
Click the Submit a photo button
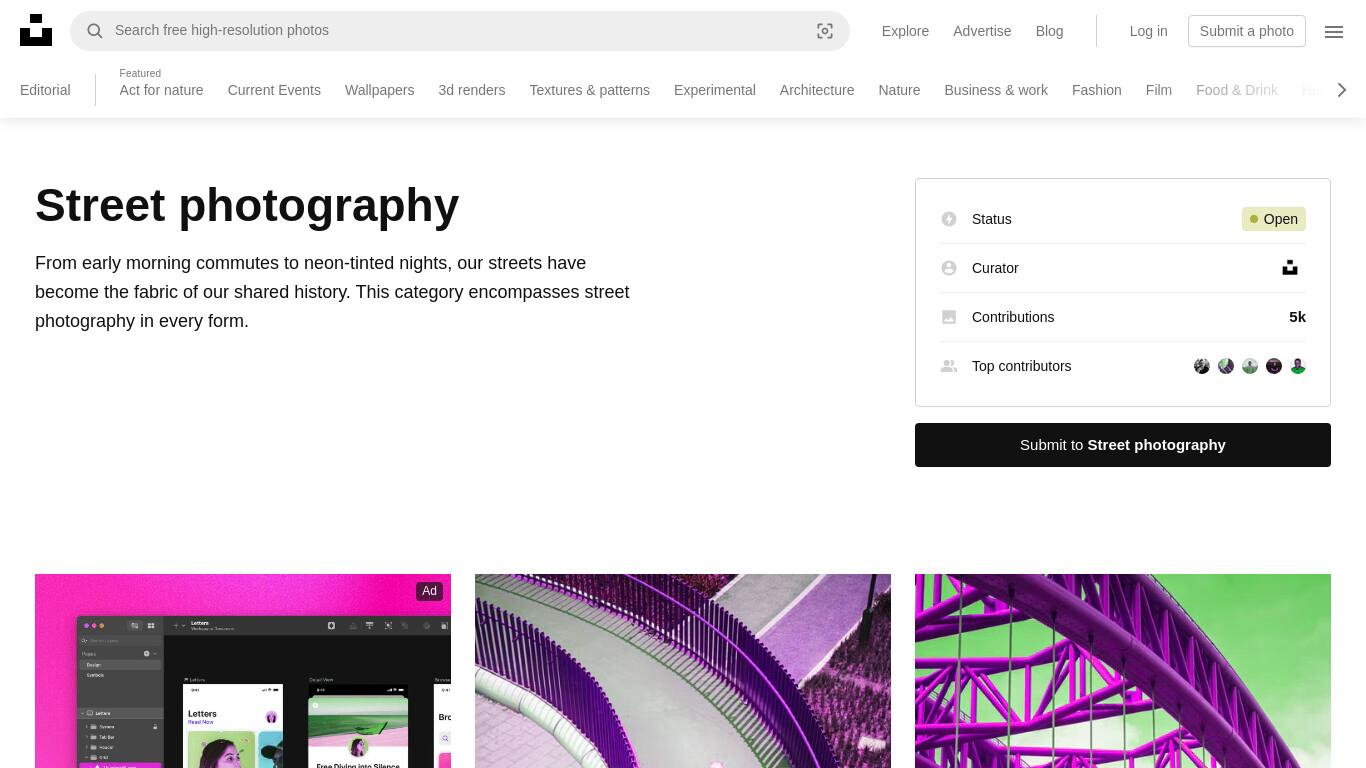1247,31
